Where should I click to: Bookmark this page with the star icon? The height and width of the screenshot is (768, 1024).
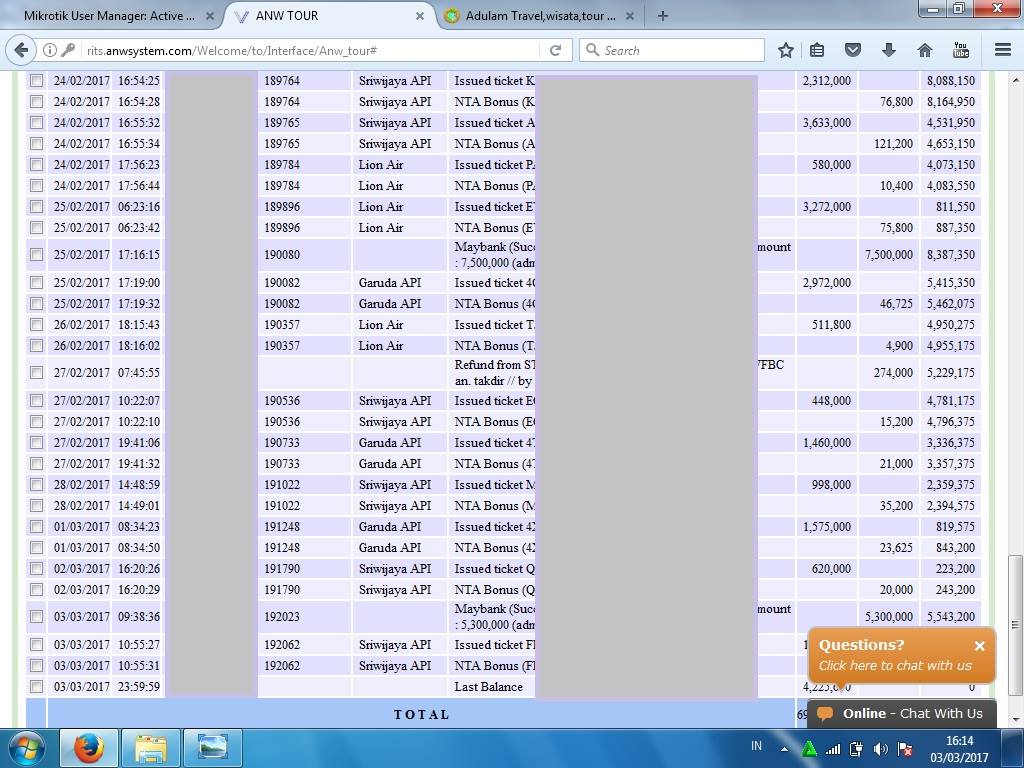pos(786,50)
